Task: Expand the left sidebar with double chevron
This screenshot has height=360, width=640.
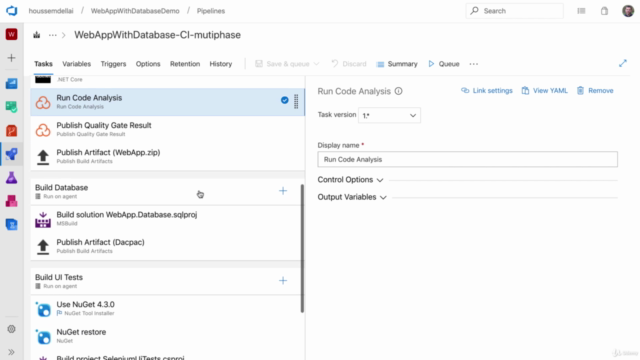Action: tap(11, 352)
